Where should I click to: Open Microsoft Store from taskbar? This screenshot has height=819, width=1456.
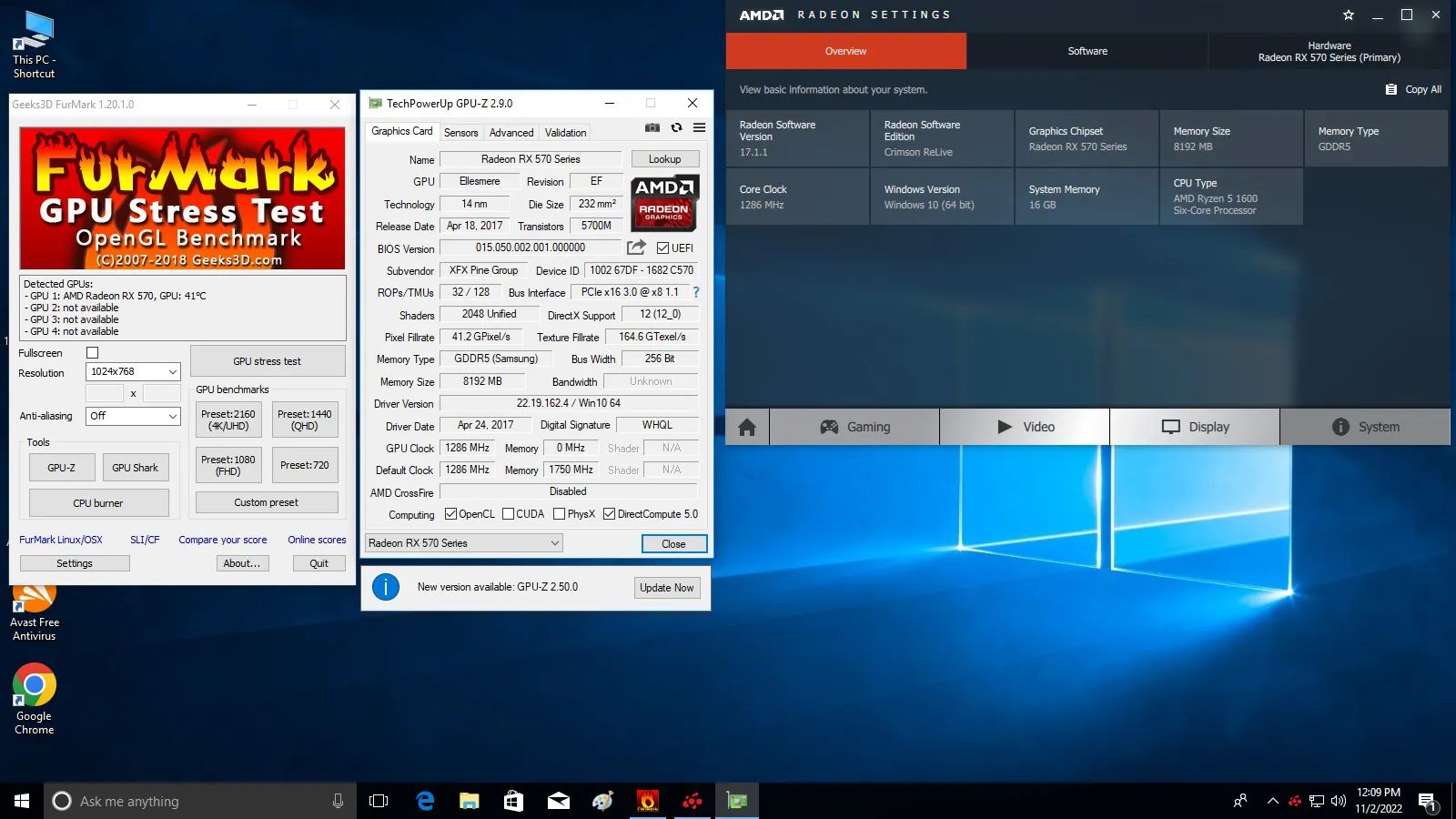514,801
